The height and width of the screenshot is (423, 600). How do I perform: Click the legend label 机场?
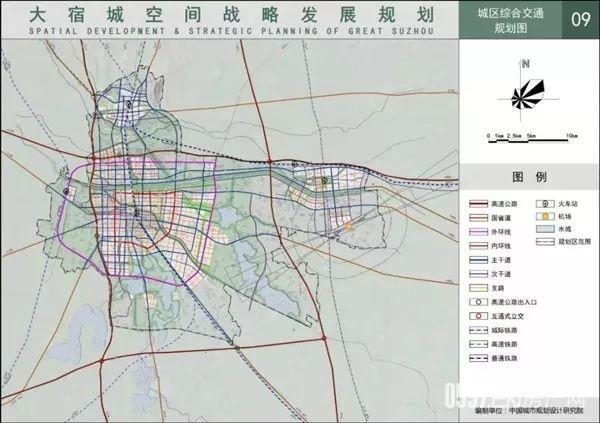tap(565, 217)
